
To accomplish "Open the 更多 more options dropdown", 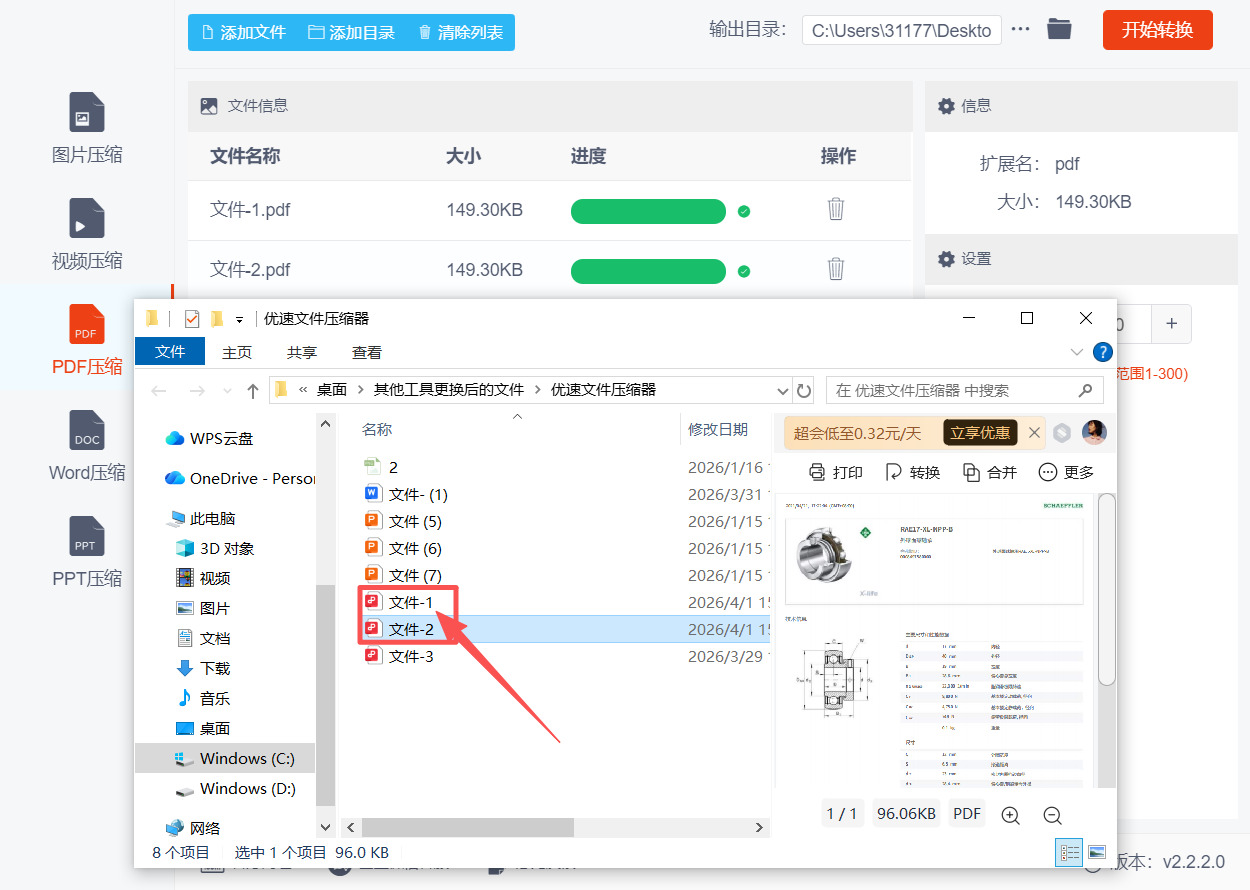I will [1066, 472].
